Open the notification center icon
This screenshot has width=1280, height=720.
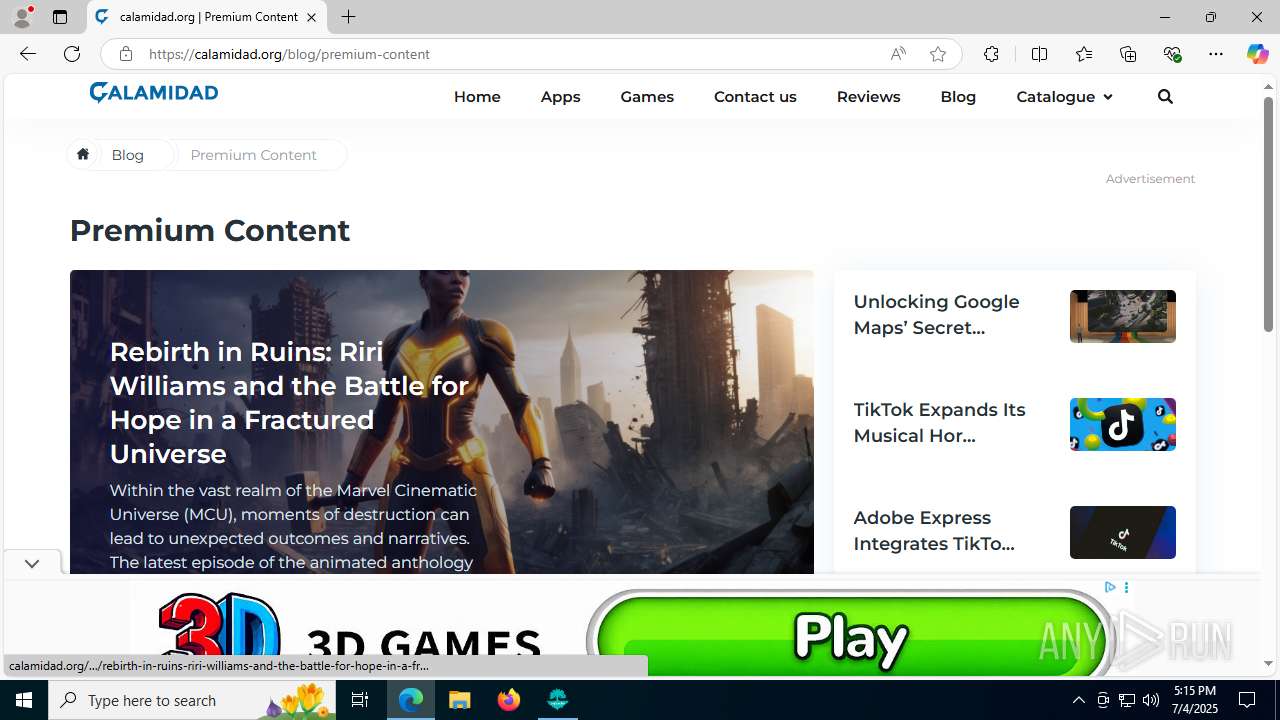(1248, 700)
